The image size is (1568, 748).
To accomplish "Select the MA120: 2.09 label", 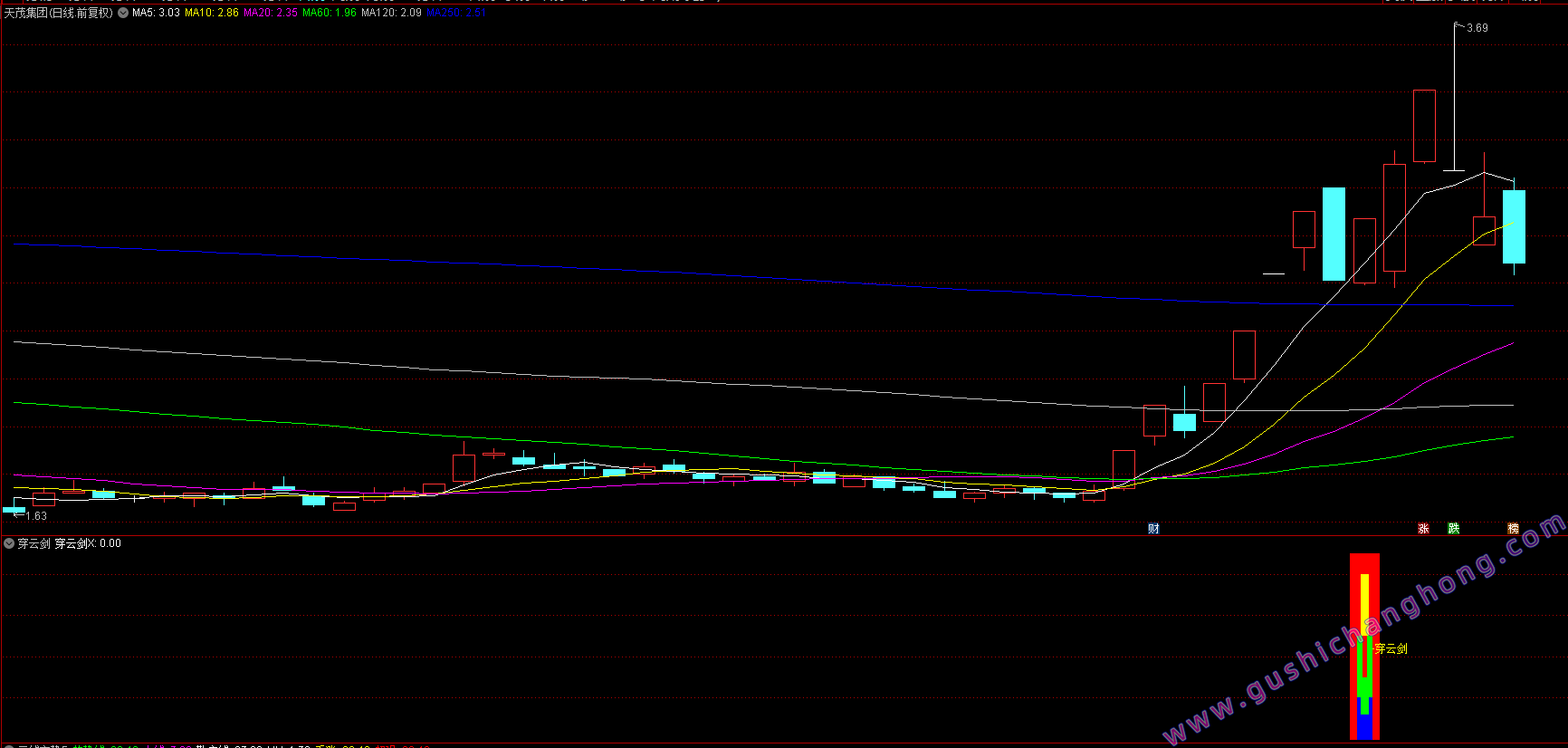I will click(391, 13).
